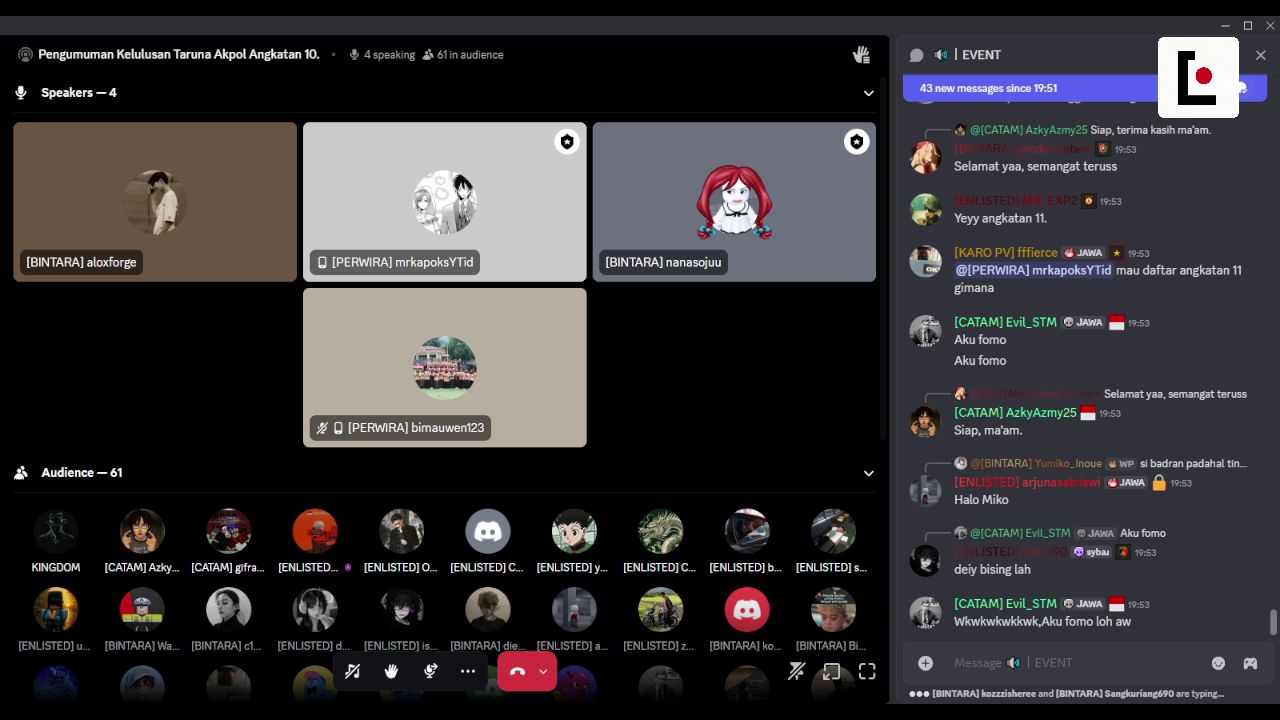Click the request to speak microphone icon
Viewport: 1280px width, 720px height.
430,671
